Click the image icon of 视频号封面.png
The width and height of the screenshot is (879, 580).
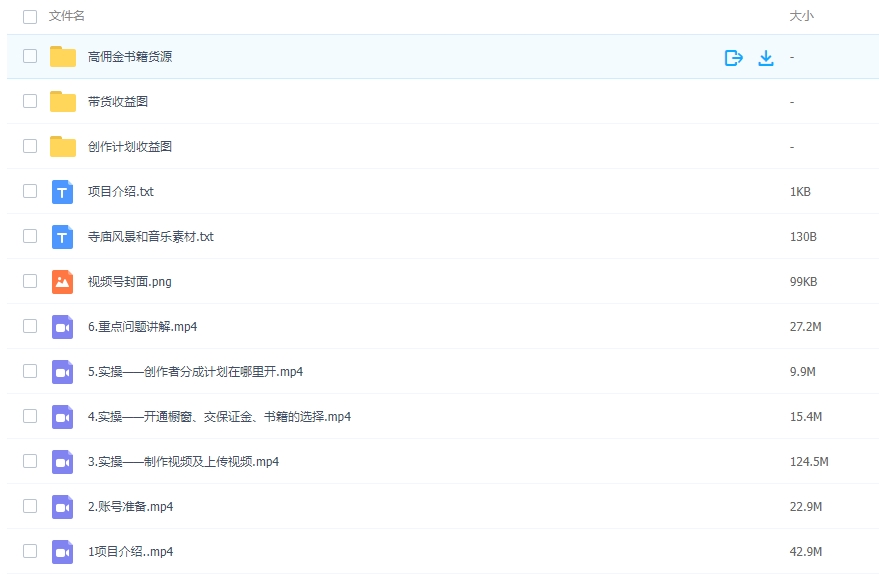(63, 281)
